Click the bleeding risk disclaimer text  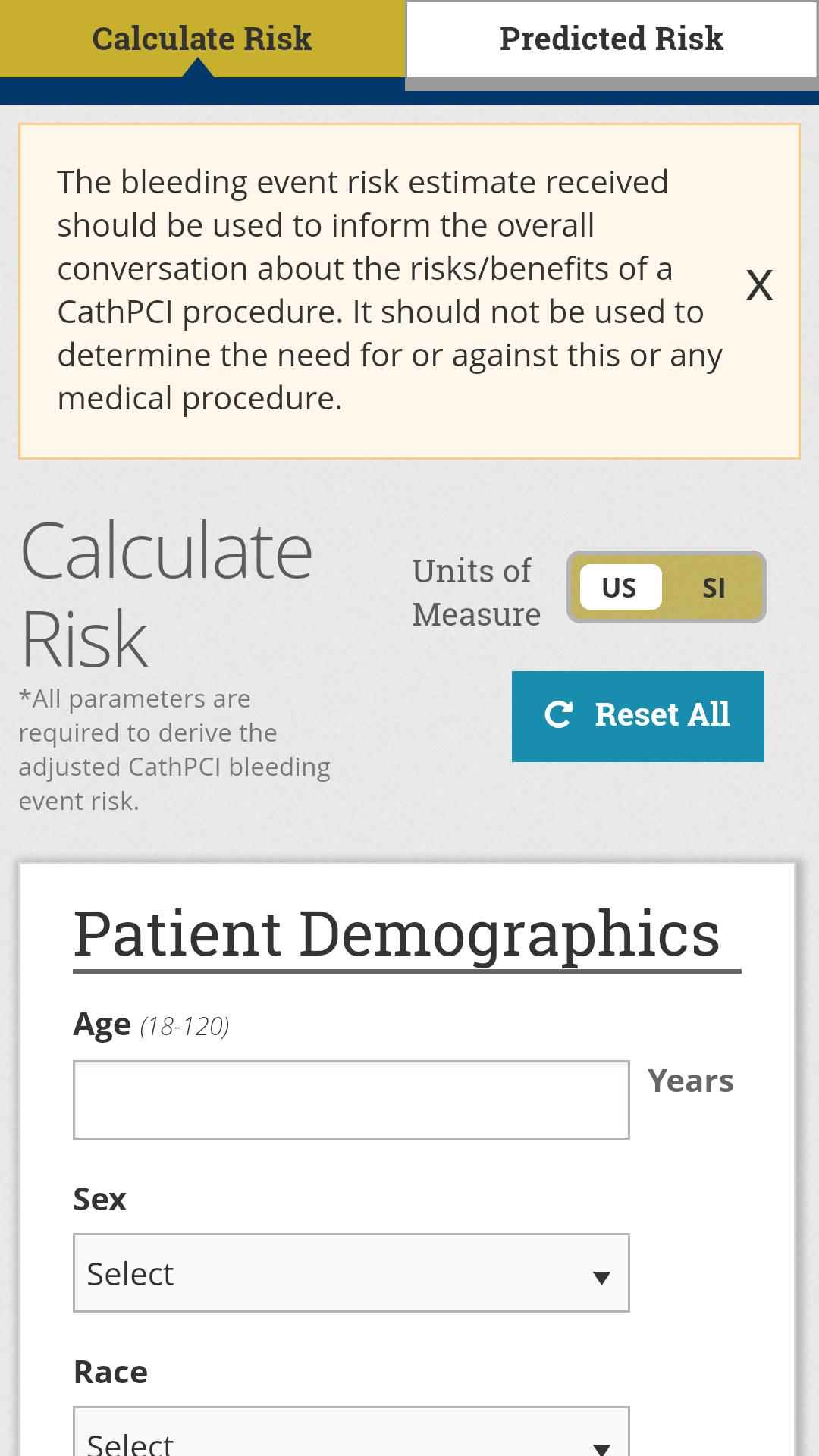[390, 290]
